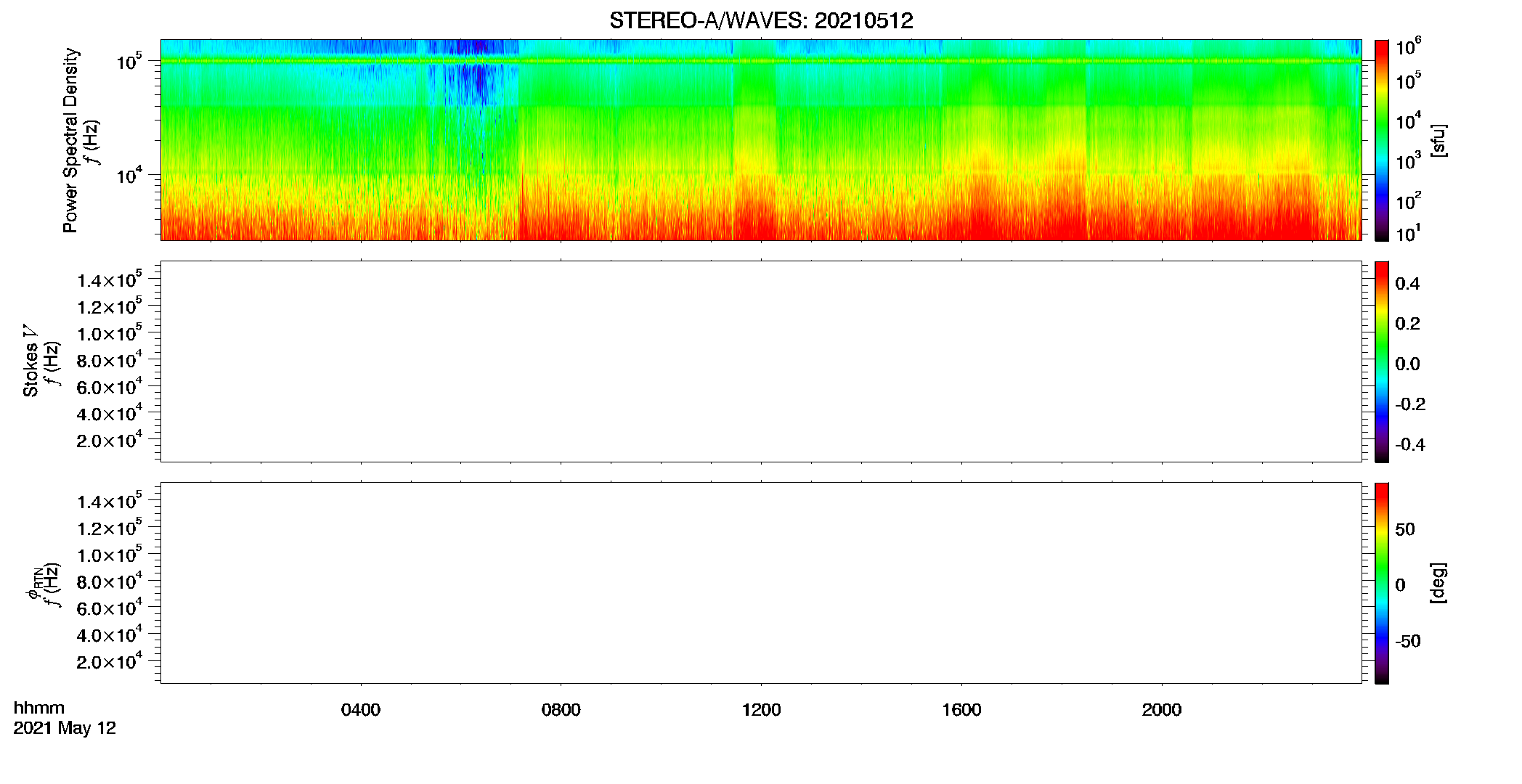The height and width of the screenshot is (784, 1522).
Task: Click the 0.4 value on Stokes V colorbar
Action: (1407, 284)
